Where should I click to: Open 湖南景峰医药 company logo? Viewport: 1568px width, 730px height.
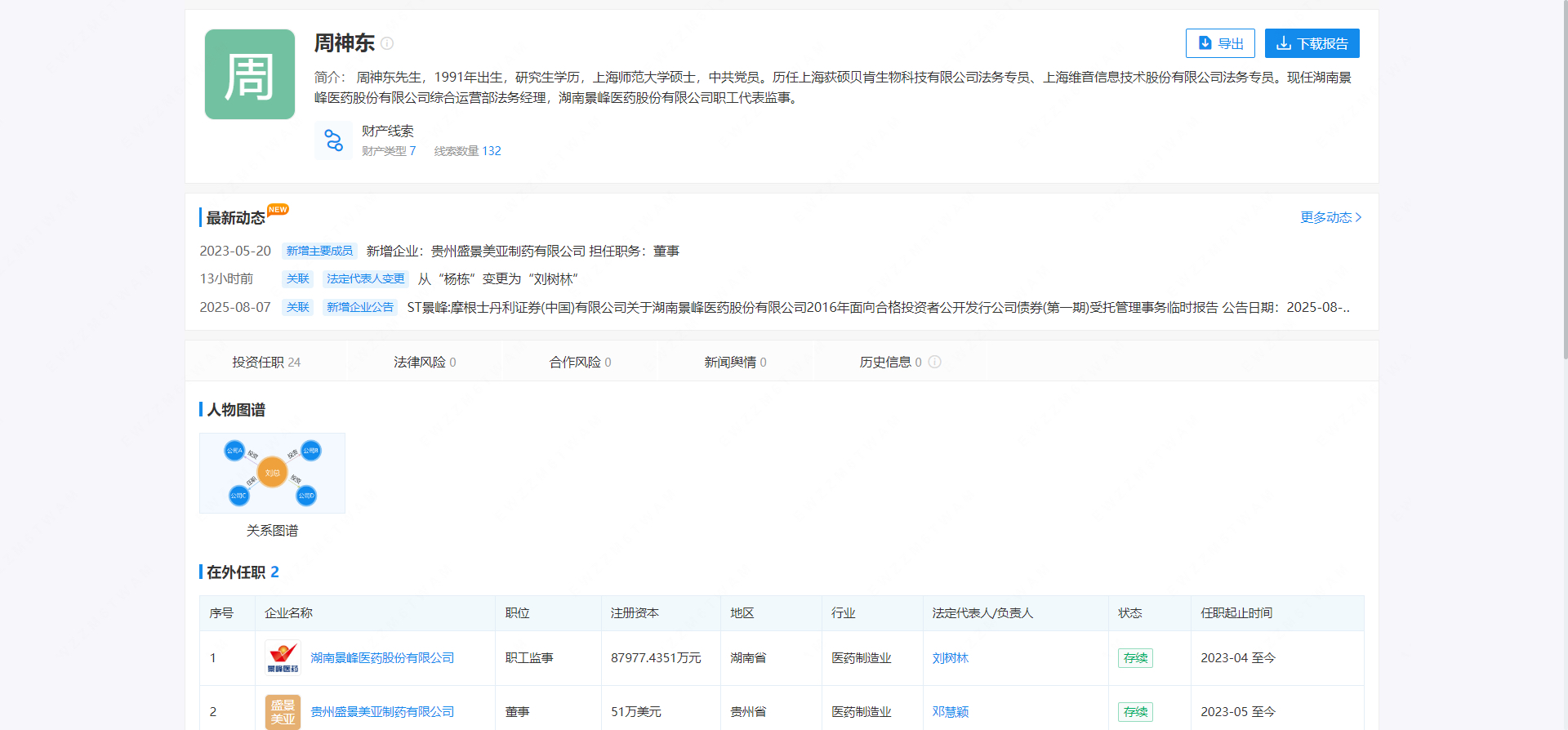point(283,657)
